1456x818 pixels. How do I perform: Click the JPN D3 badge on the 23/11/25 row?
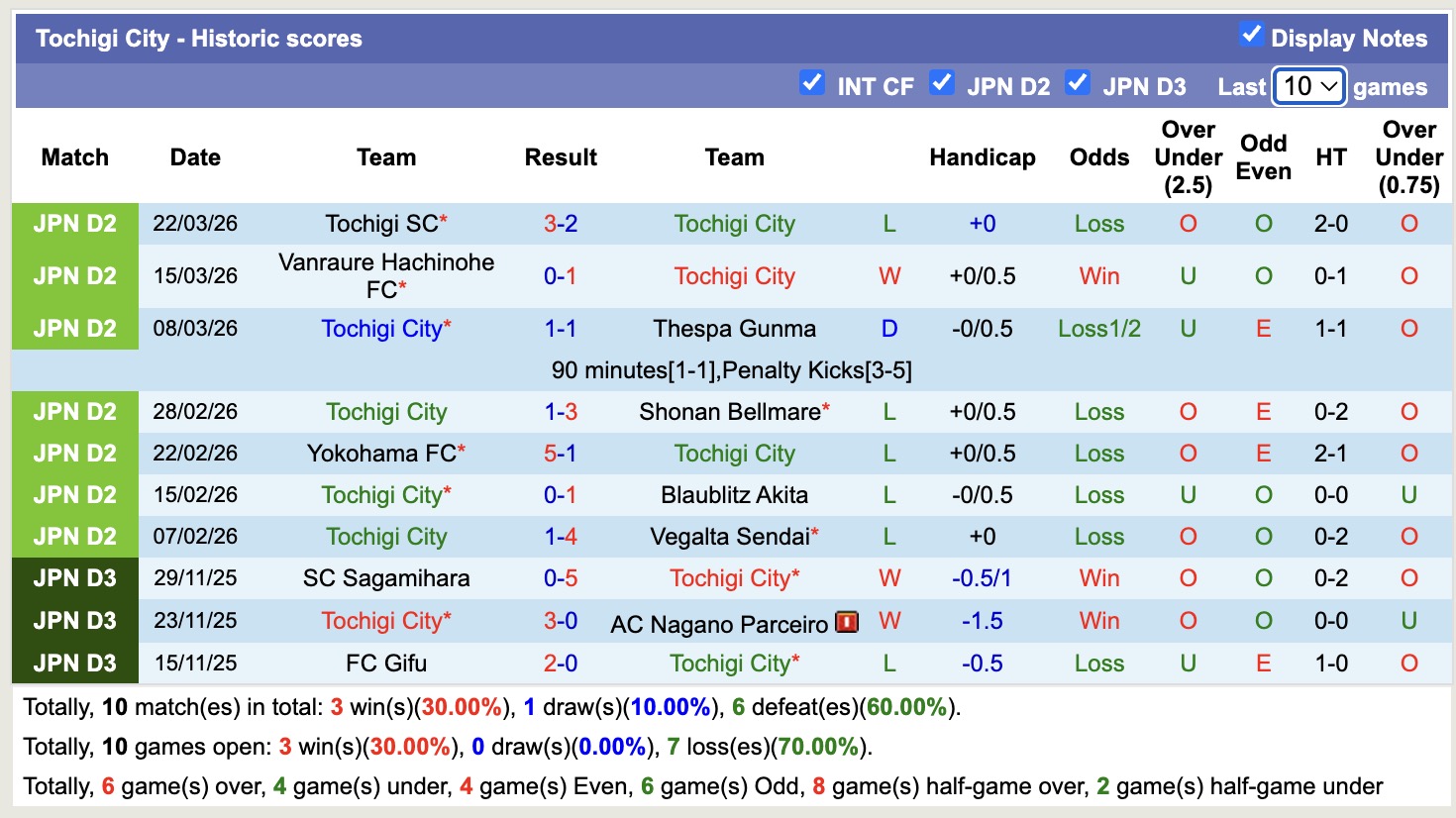(74, 621)
